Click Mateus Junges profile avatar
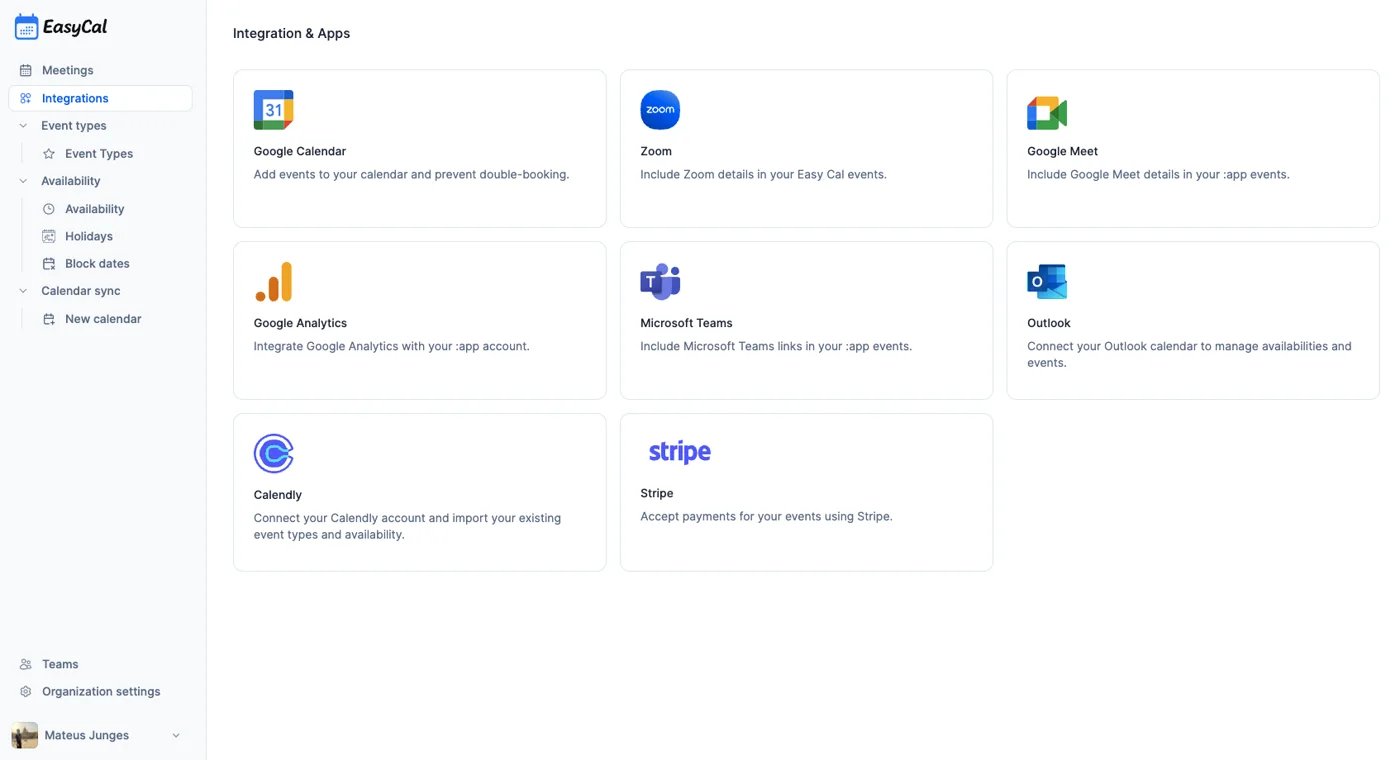Viewport: 1400px width, 760px height. [25, 735]
